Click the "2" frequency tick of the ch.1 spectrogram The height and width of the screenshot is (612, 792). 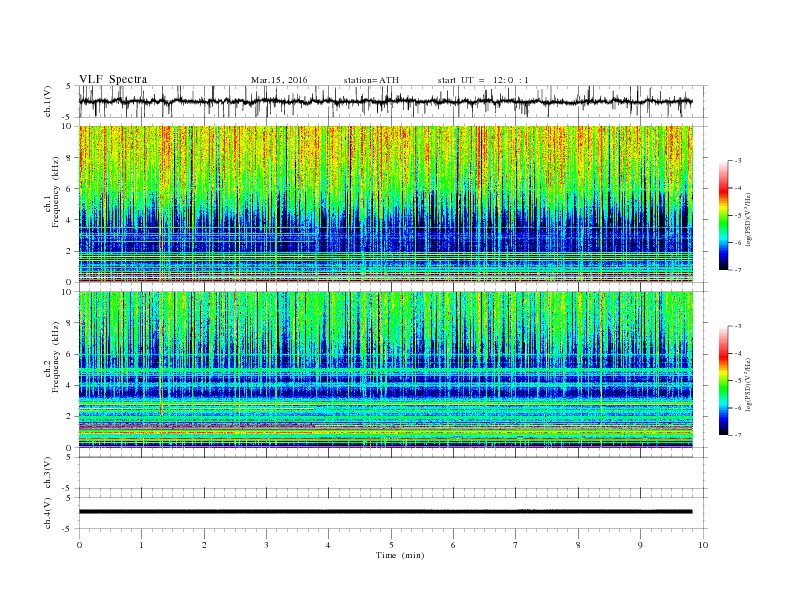(x=70, y=251)
